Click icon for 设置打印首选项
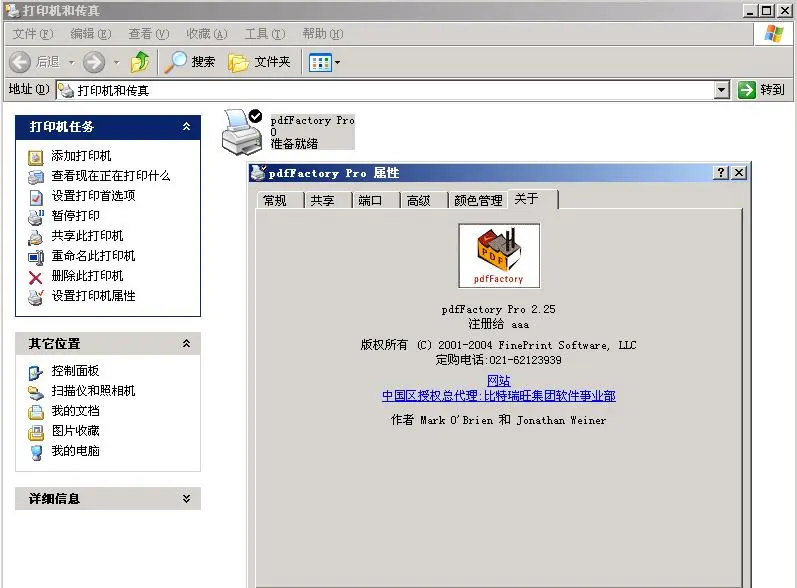 [35, 197]
